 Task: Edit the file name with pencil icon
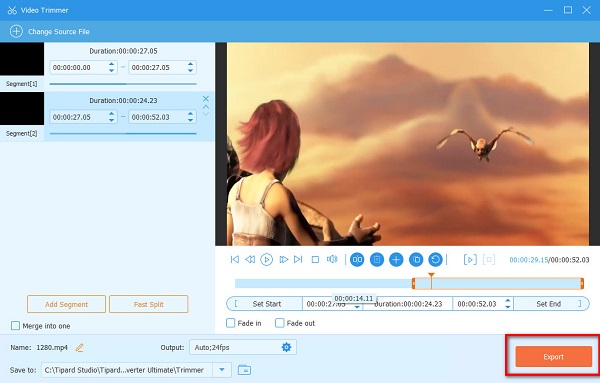[79, 347]
